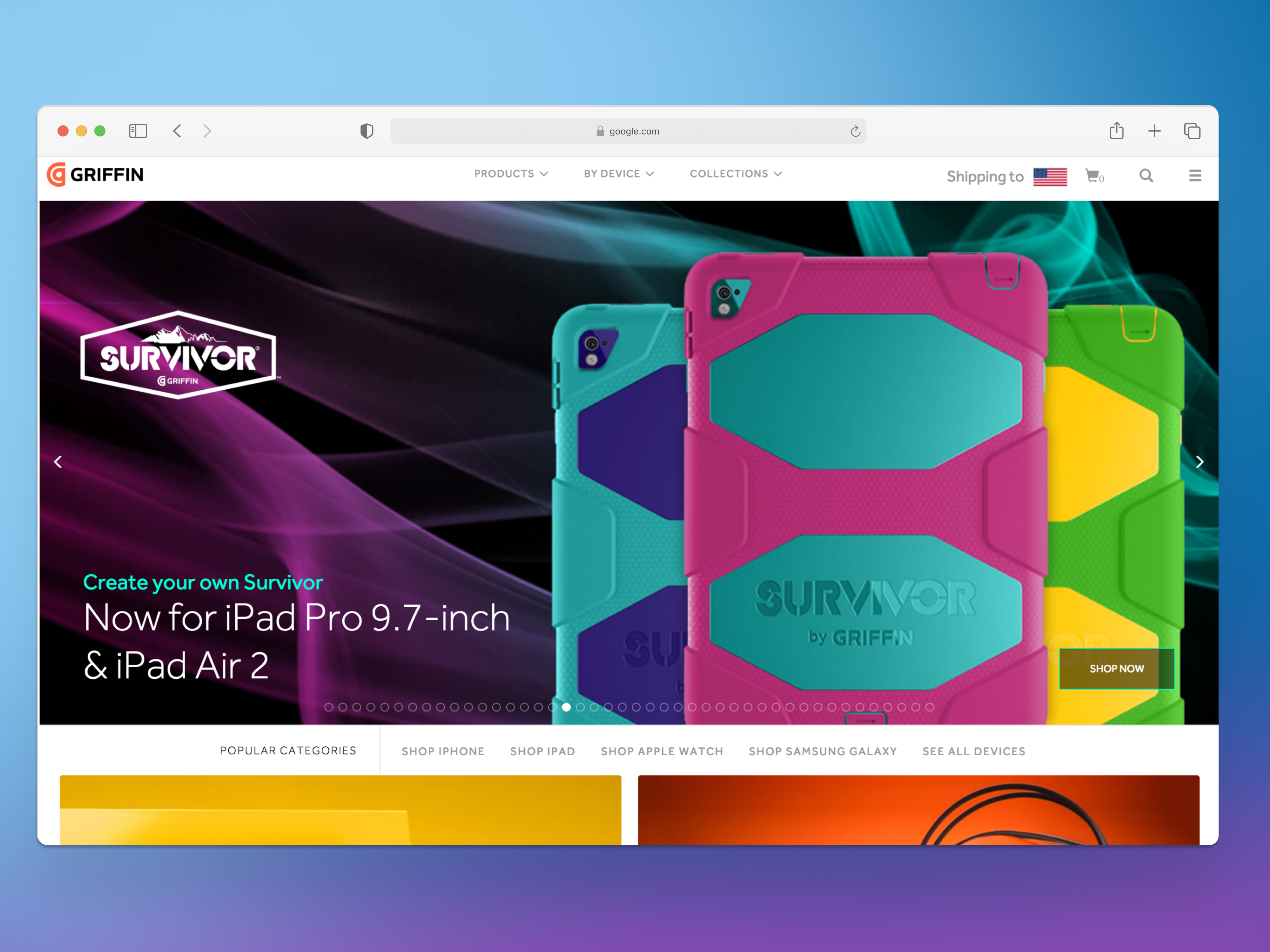The image size is (1270, 952).
Task: Open the site search
Action: pos(1146,175)
